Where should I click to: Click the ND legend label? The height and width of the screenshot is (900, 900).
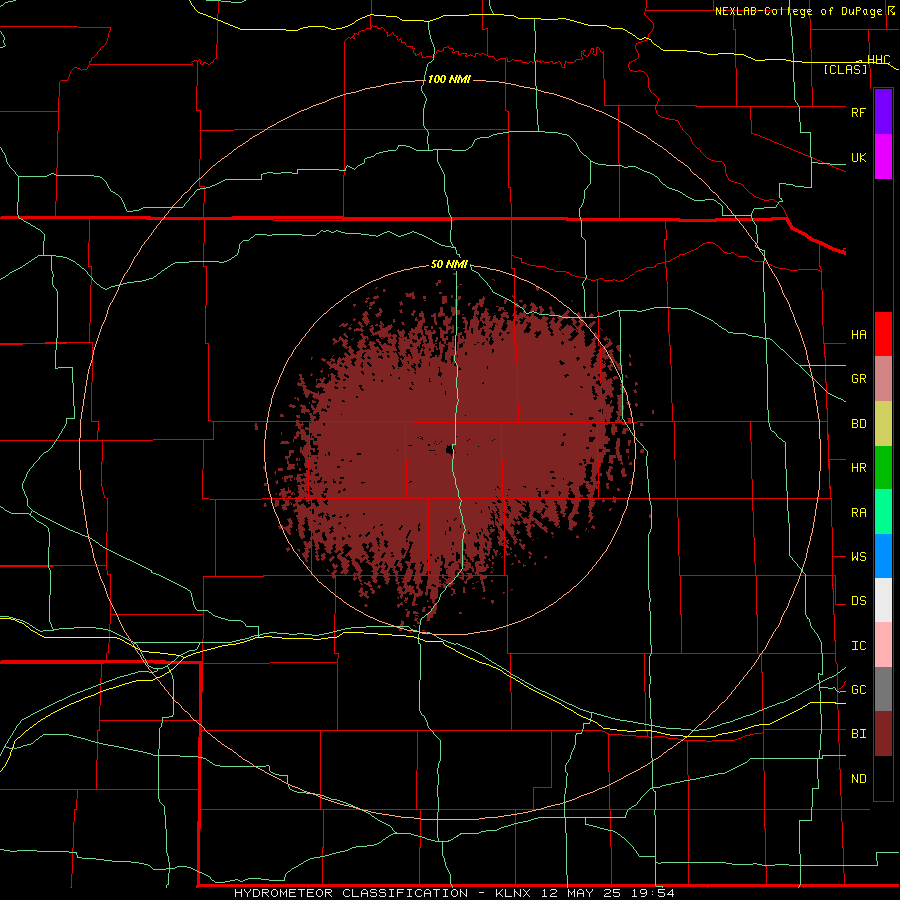click(858, 779)
